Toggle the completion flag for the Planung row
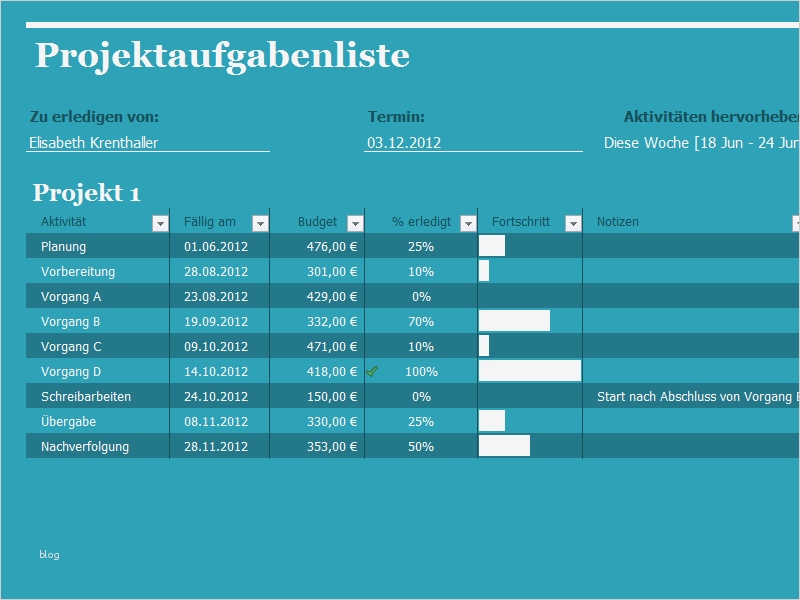This screenshot has height=600, width=800. point(371,246)
